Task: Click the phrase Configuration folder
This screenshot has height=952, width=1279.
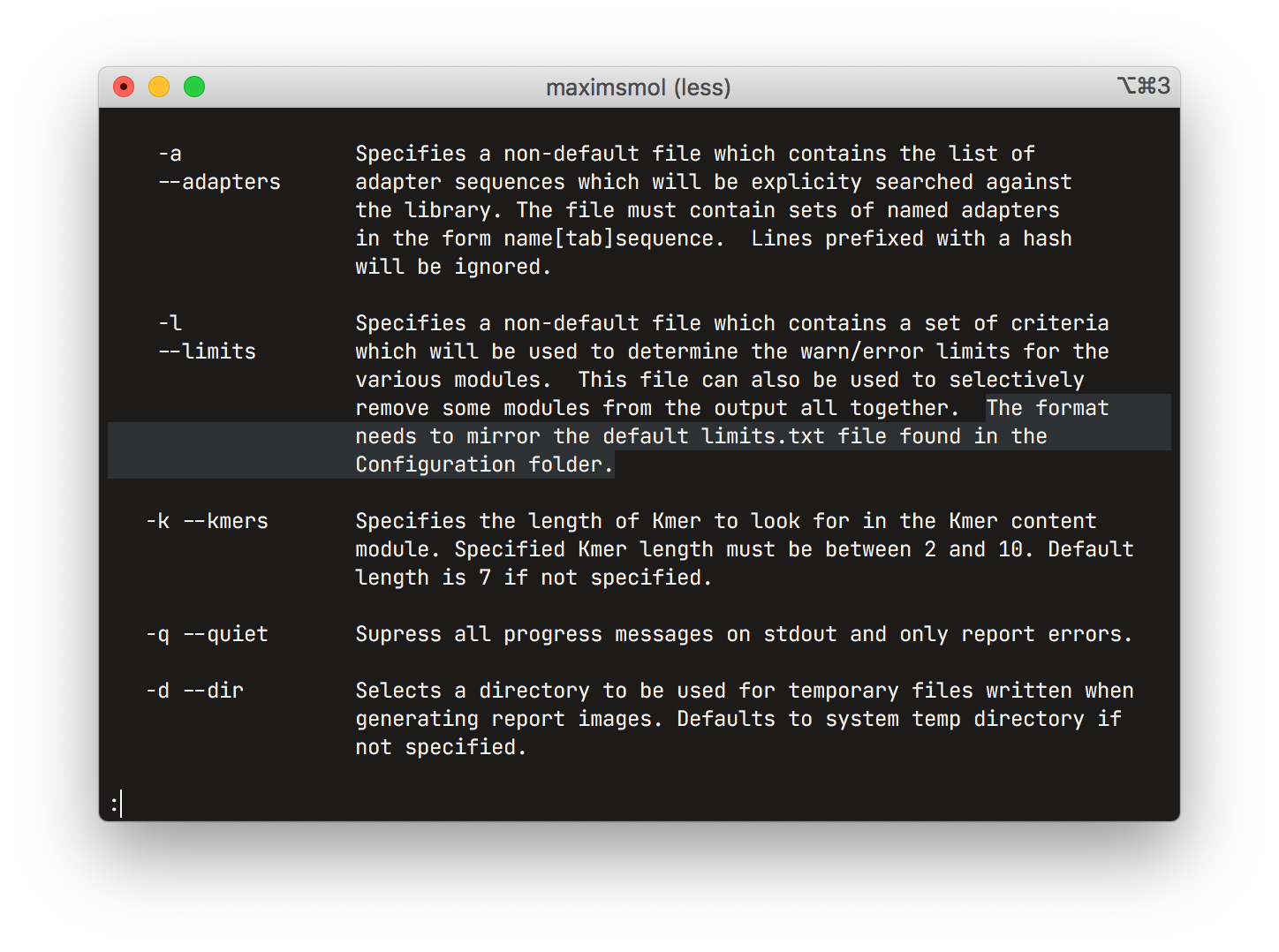Action: [x=484, y=464]
